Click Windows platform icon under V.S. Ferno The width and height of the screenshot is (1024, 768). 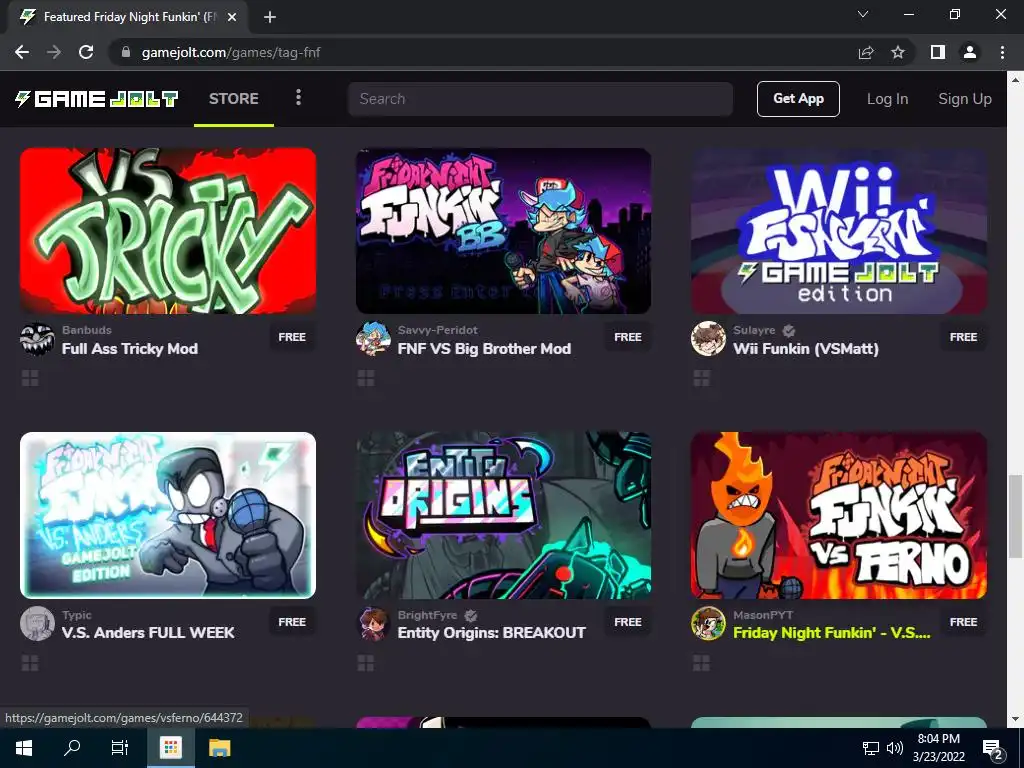(x=701, y=663)
